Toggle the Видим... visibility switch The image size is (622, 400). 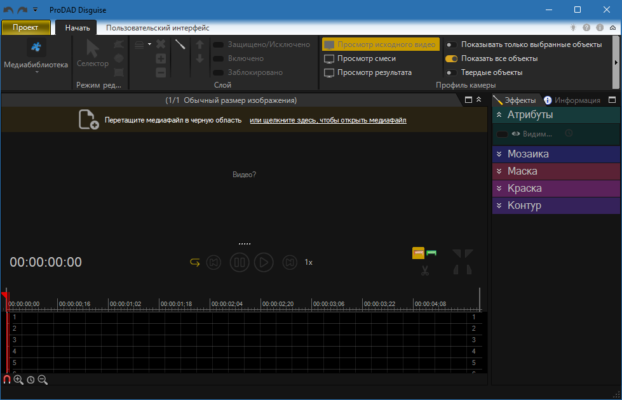pos(502,134)
